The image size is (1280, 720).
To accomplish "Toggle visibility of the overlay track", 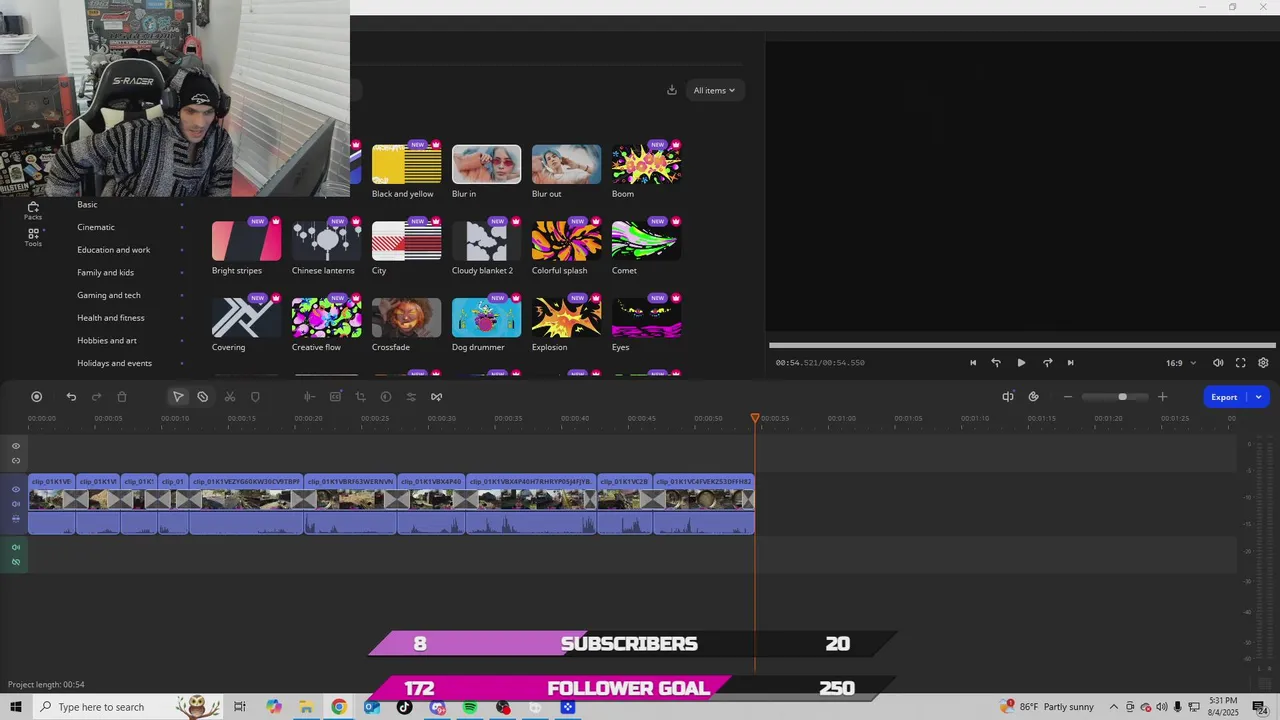I will point(16,446).
